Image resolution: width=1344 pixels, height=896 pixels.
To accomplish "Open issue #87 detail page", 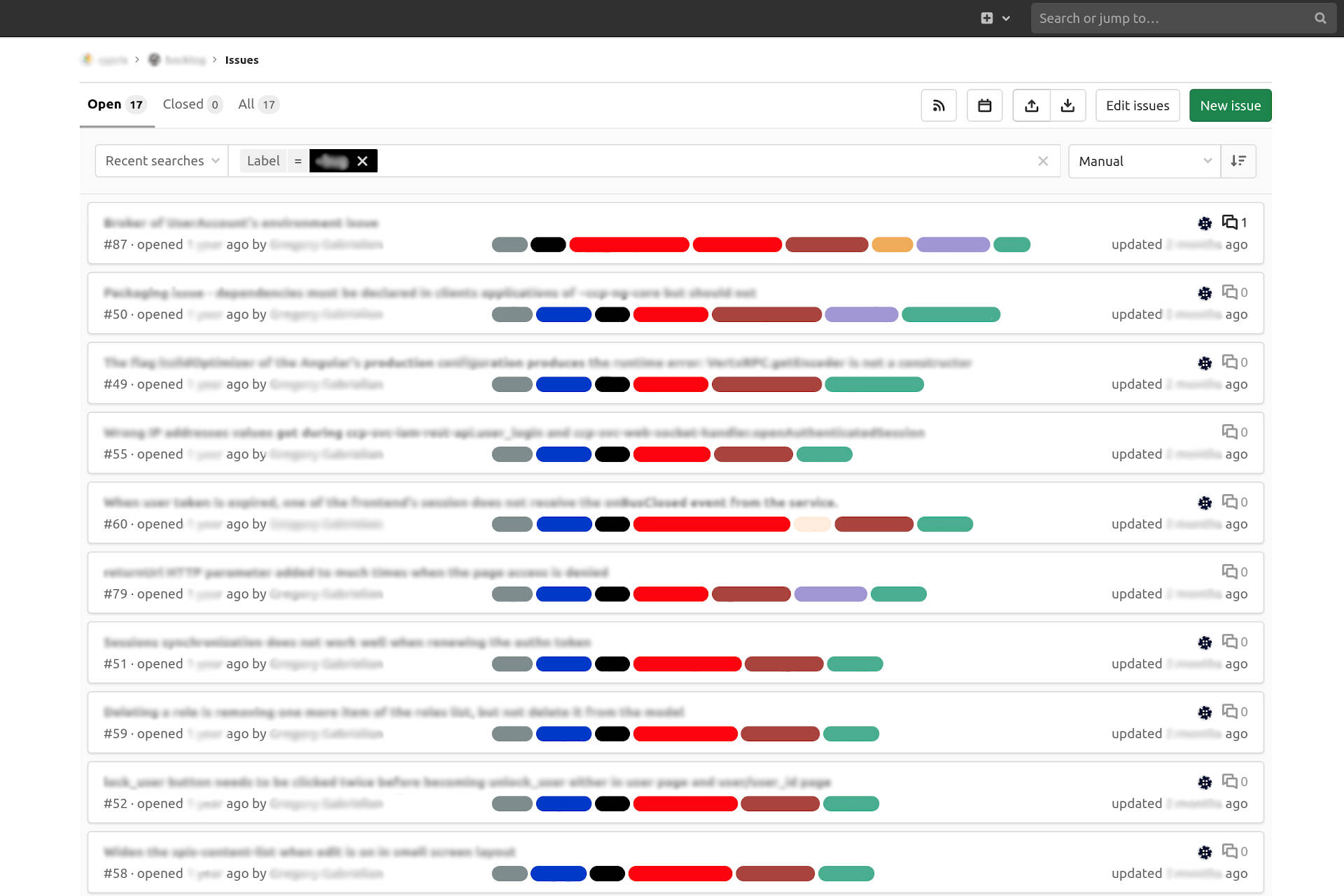I will pyautogui.click(x=240, y=223).
